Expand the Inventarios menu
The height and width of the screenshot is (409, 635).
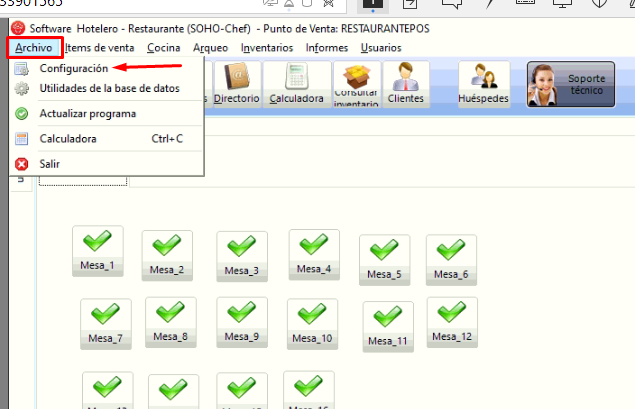point(267,47)
